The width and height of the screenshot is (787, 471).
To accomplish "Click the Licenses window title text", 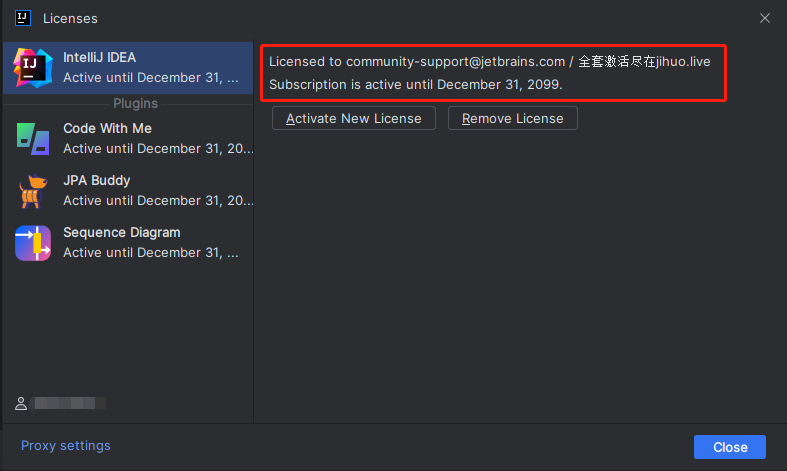I will [x=70, y=19].
